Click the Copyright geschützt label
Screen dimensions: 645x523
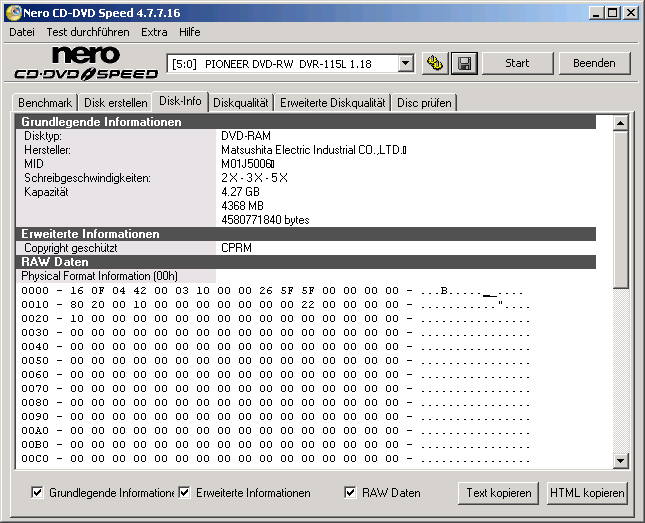pos(71,248)
